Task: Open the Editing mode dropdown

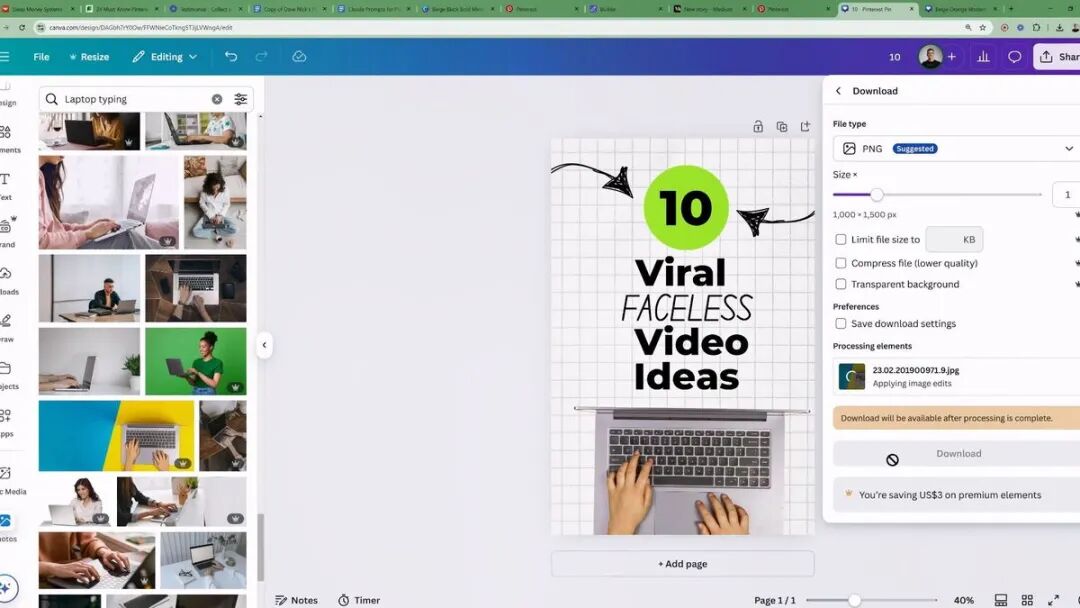Action: pos(165,56)
